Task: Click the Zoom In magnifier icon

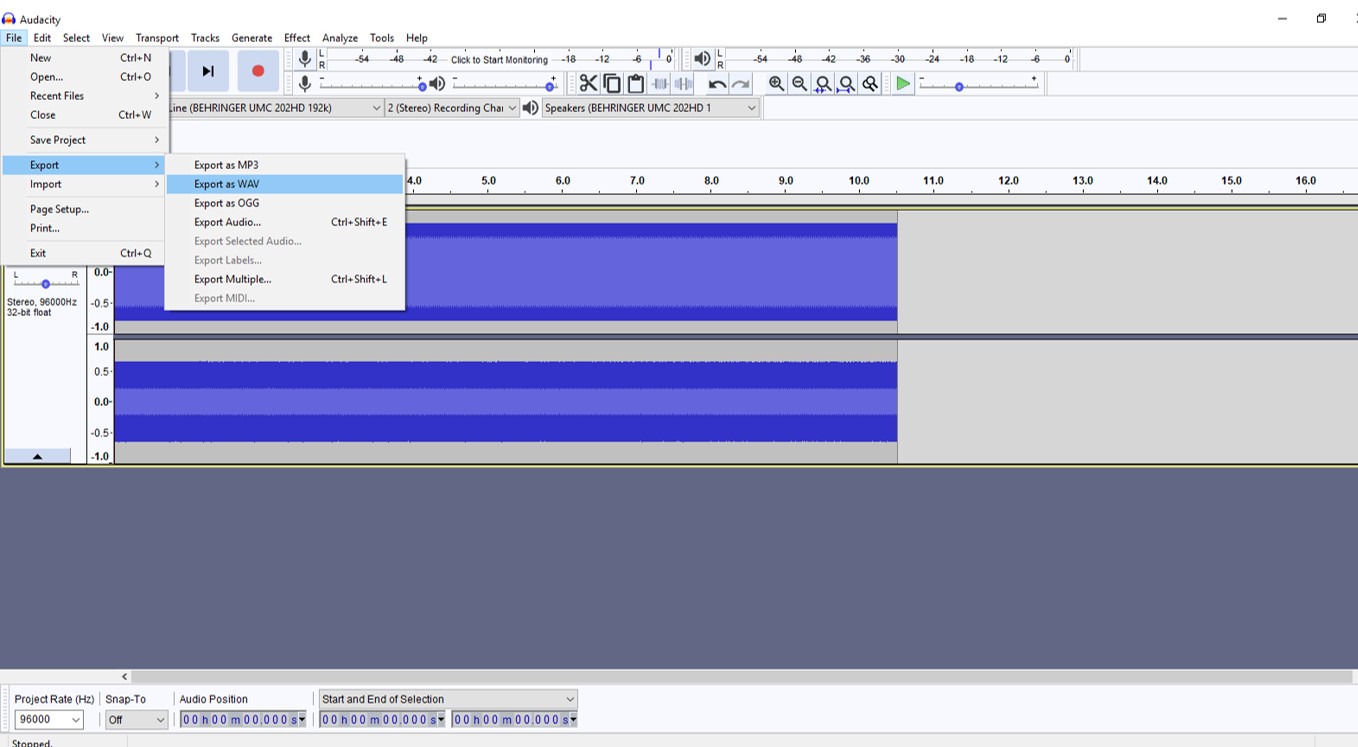Action: tap(776, 84)
